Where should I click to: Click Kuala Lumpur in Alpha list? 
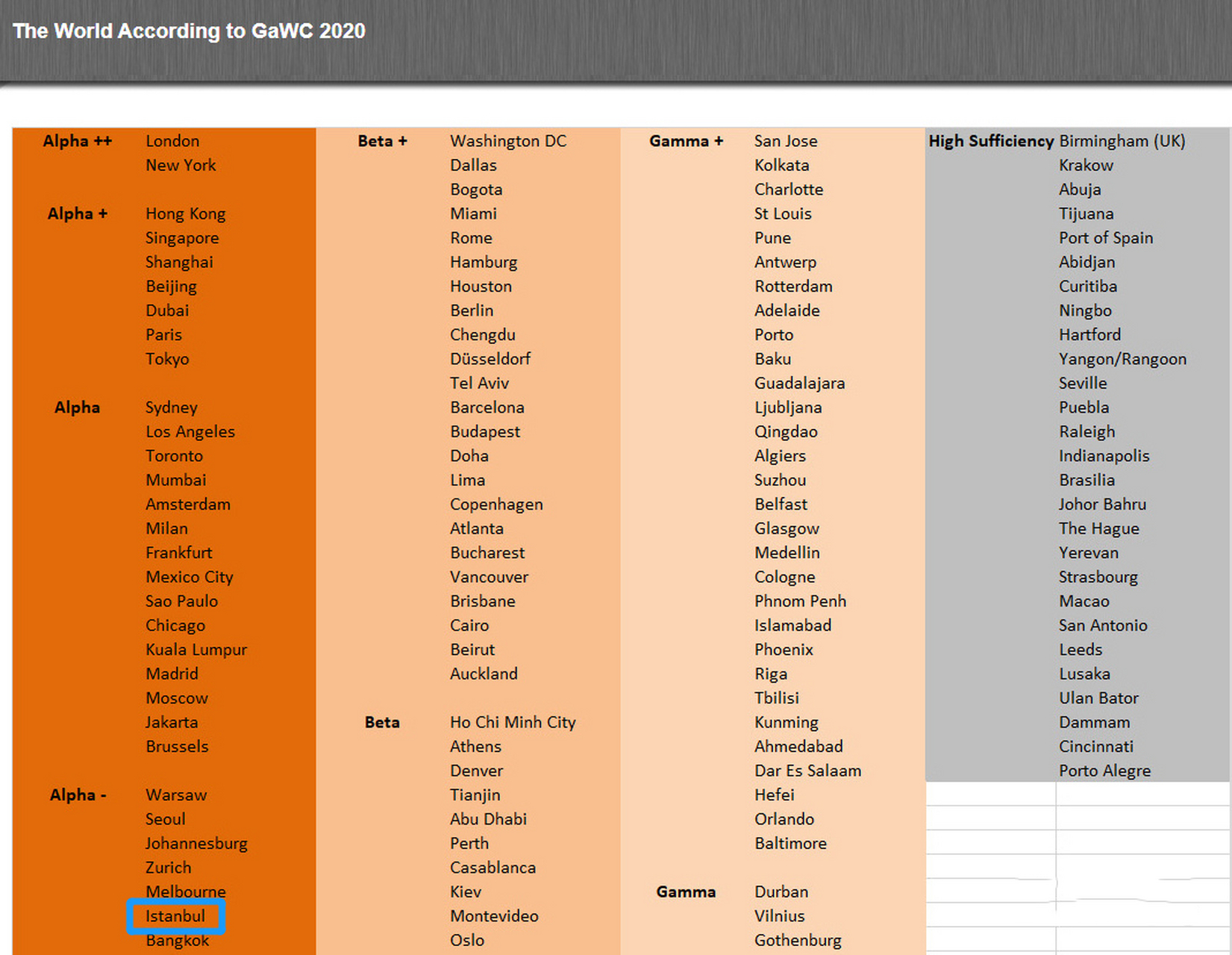[196, 649]
